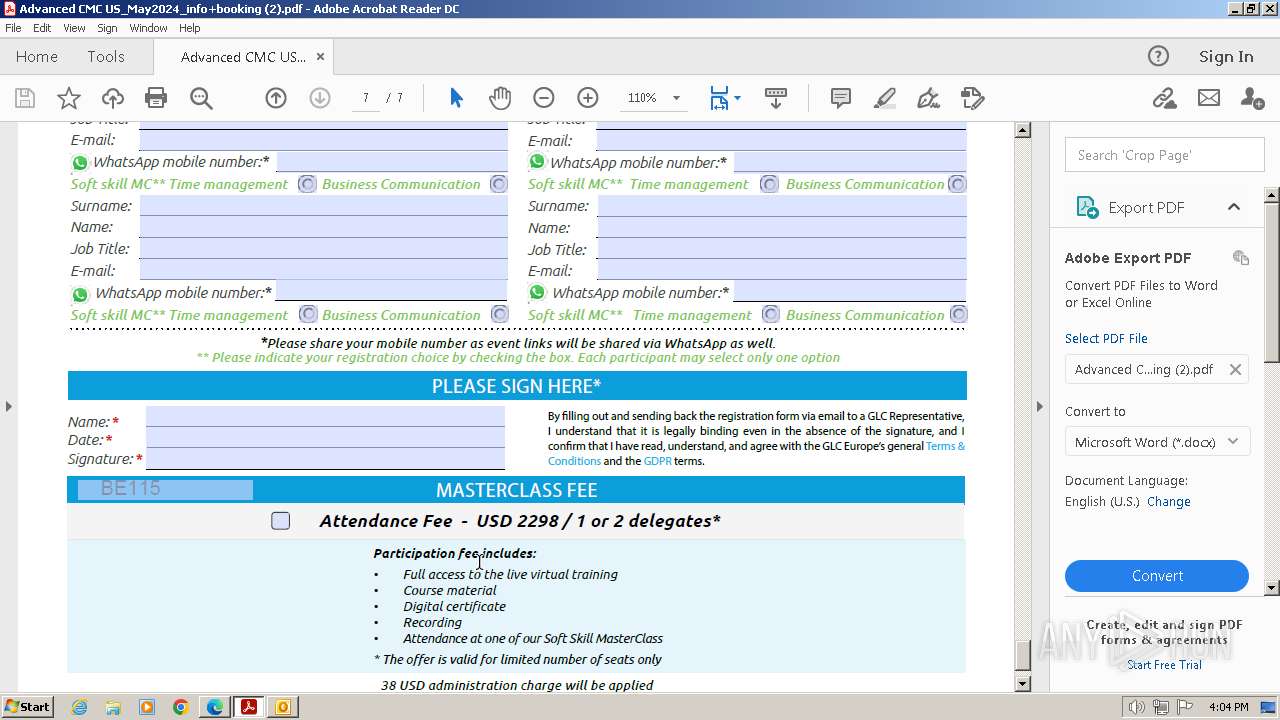Image resolution: width=1280 pixels, height=720 pixels.
Task: Open the Window menu
Action: (x=148, y=28)
